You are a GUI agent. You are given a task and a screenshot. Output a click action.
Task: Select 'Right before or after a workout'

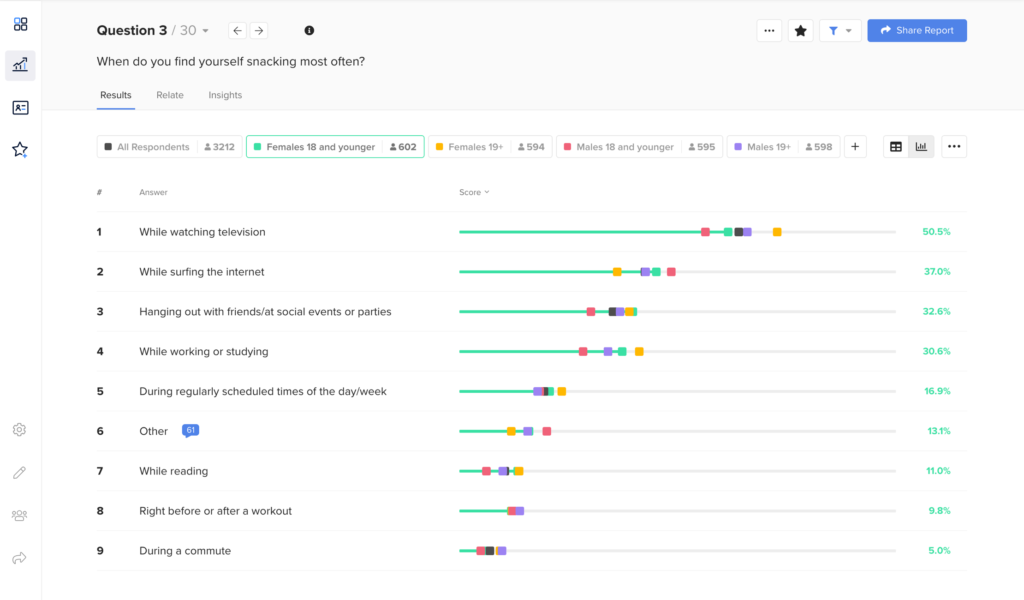[216, 511]
